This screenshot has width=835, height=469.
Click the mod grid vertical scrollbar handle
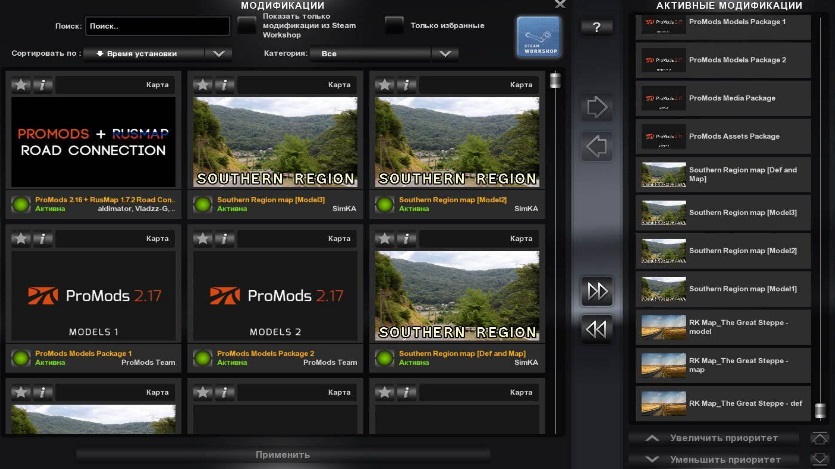coord(555,81)
